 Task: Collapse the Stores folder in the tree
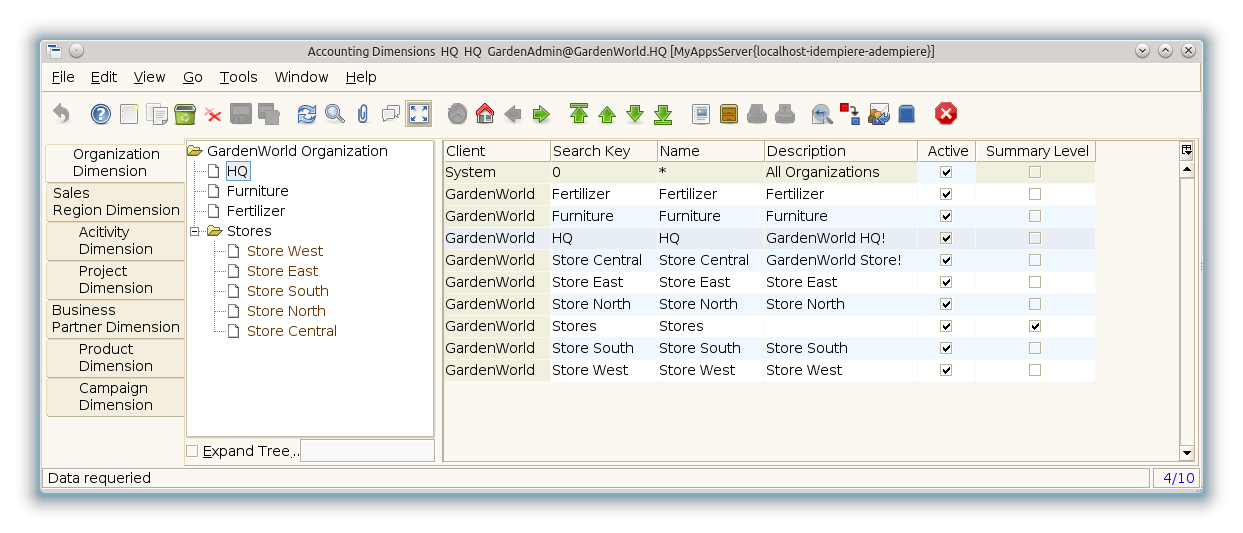[x=196, y=231]
